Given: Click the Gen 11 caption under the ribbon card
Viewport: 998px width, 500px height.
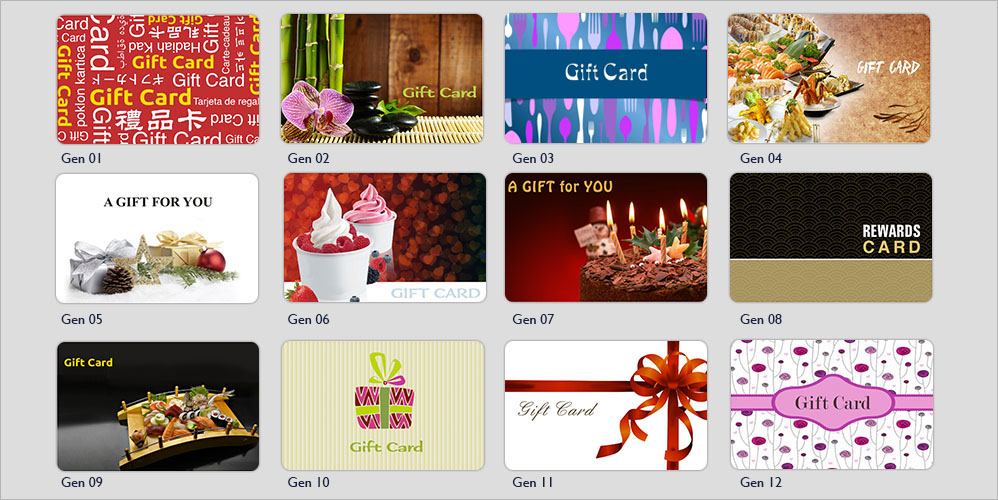Looking at the screenshot, I should point(532,482).
